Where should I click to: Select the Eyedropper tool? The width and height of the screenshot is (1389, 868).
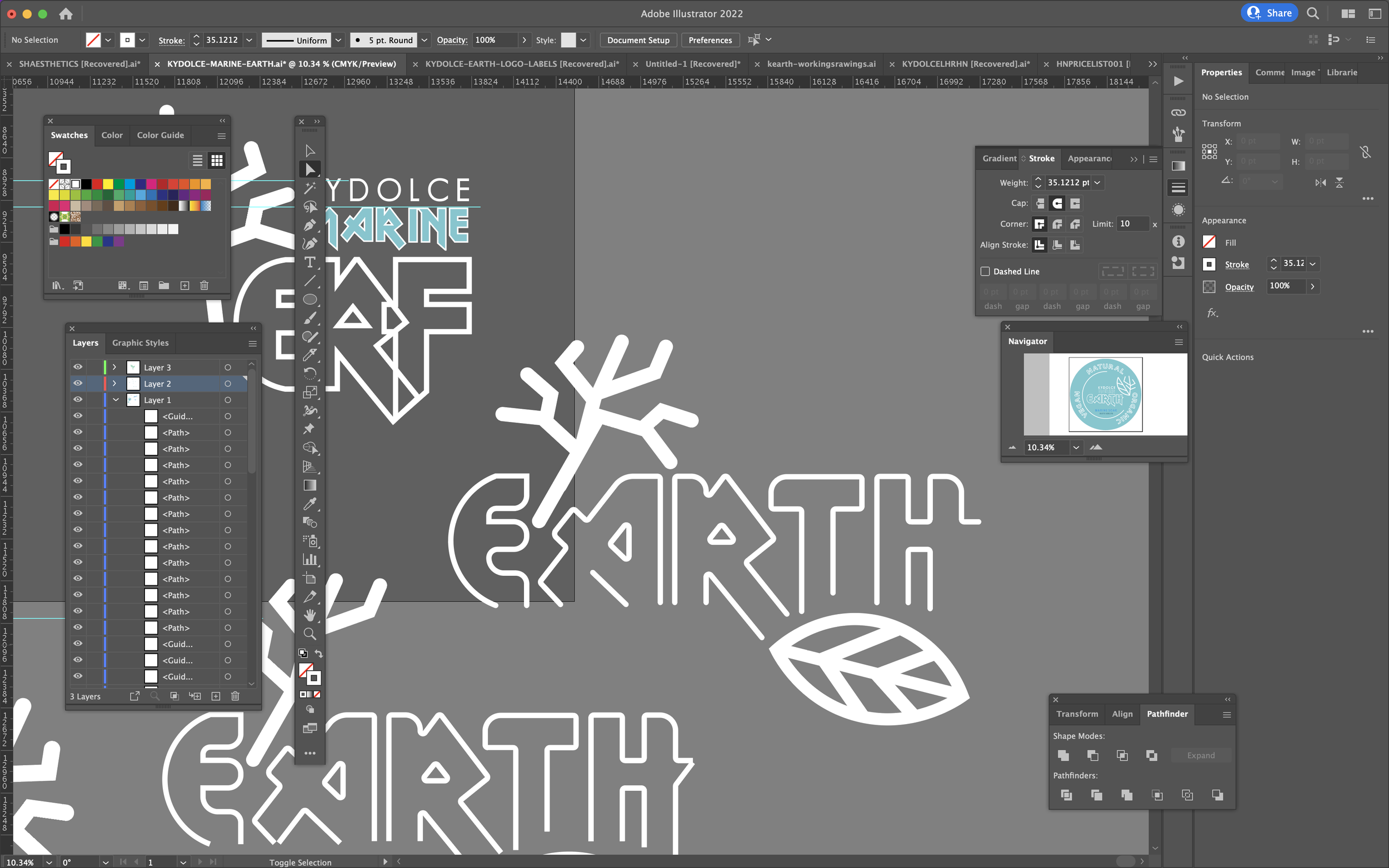[x=310, y=504]
